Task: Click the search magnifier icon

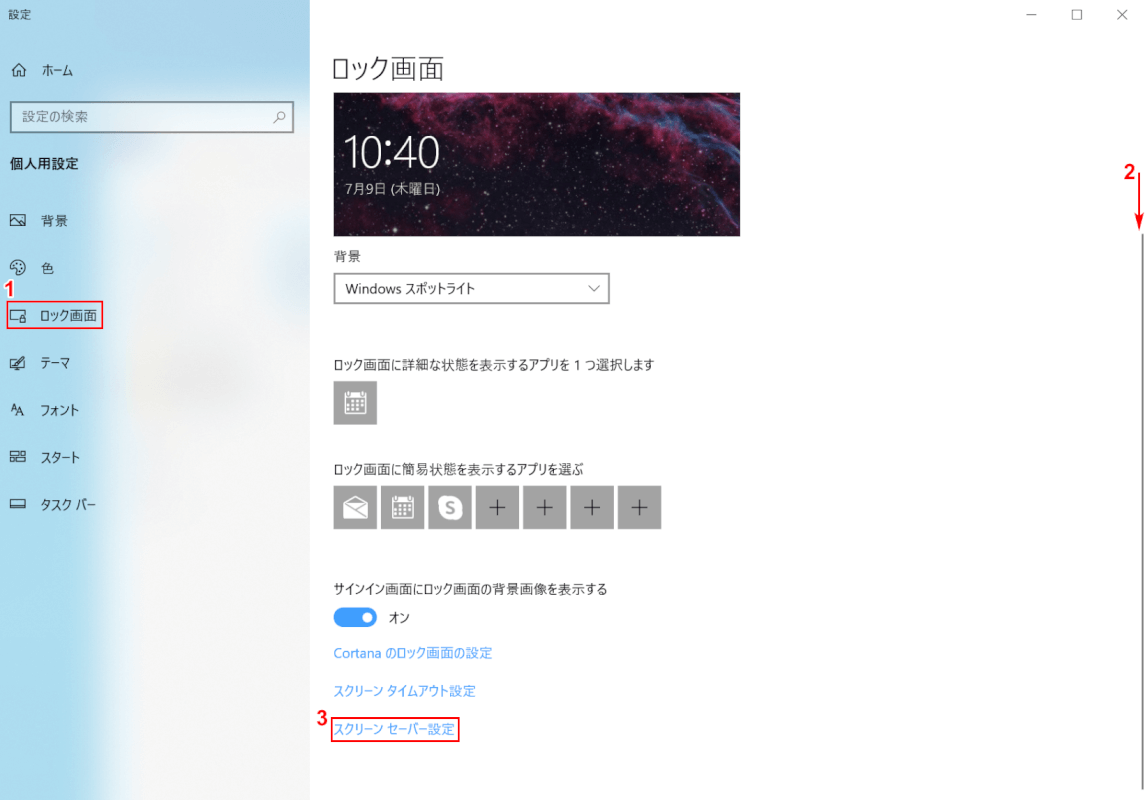Action: (x=280, y=117)
